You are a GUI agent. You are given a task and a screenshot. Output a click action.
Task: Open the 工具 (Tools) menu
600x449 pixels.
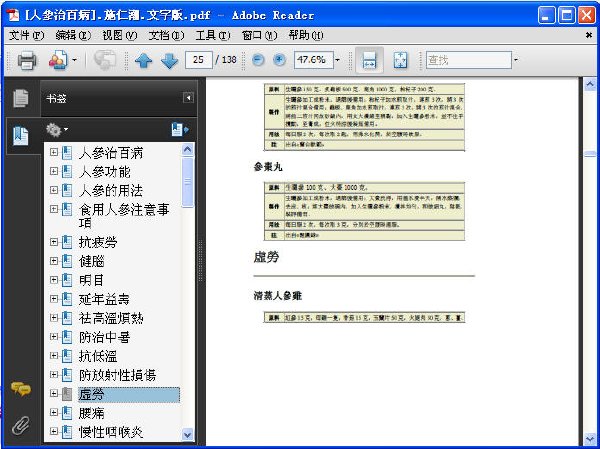(213, 36)
